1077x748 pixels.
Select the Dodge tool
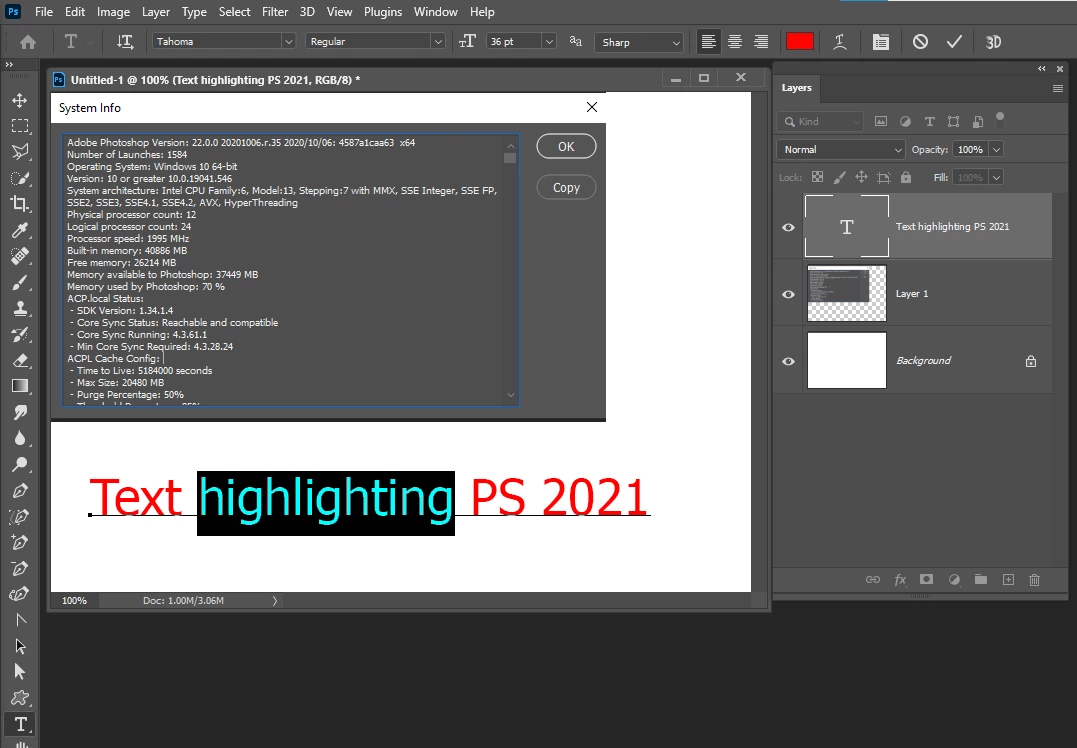[19, 464]
